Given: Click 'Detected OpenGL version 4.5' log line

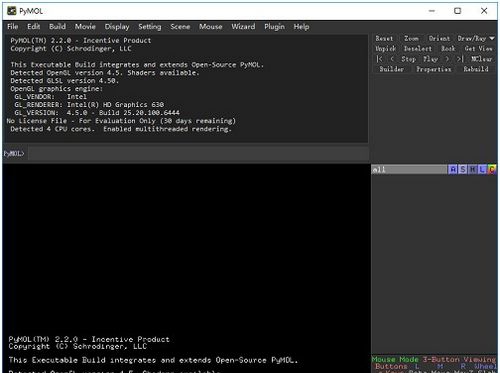Looking at the screenshot, I should 105,73.
